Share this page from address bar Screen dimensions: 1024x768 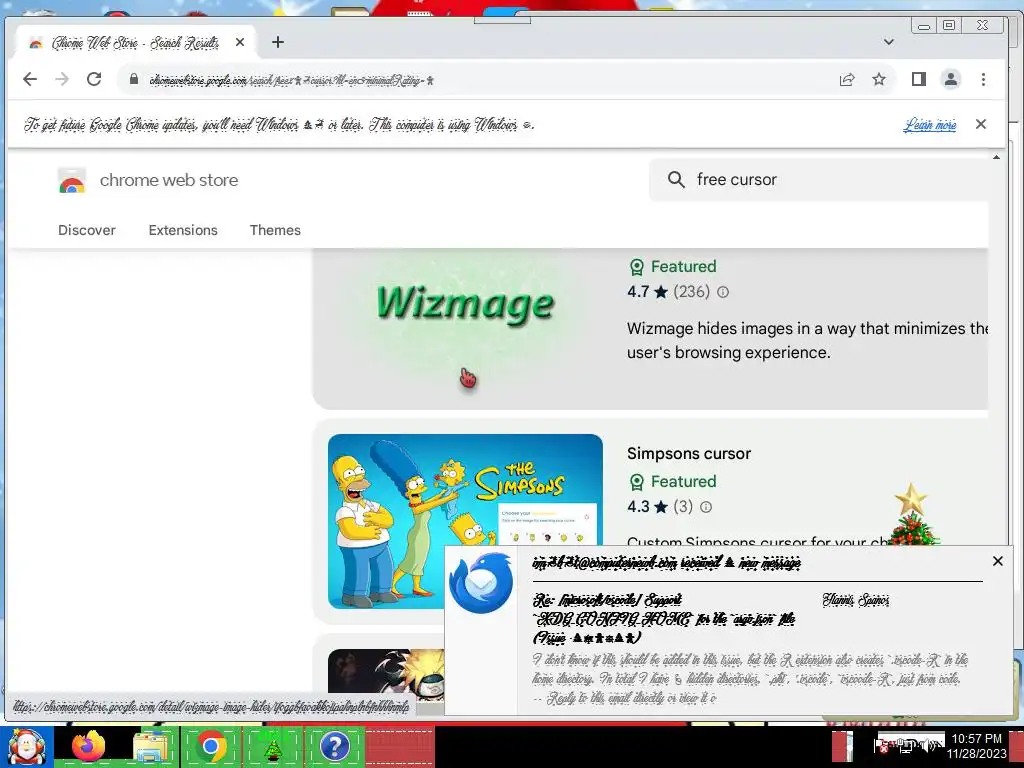pyautogui.click(x=847, y=80)
